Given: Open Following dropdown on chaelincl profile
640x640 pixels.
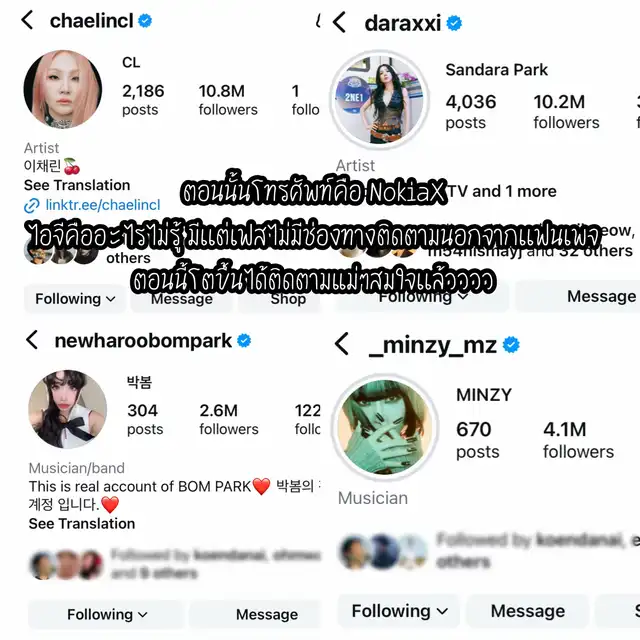Looking at the screenshot, I should [75, 299].
